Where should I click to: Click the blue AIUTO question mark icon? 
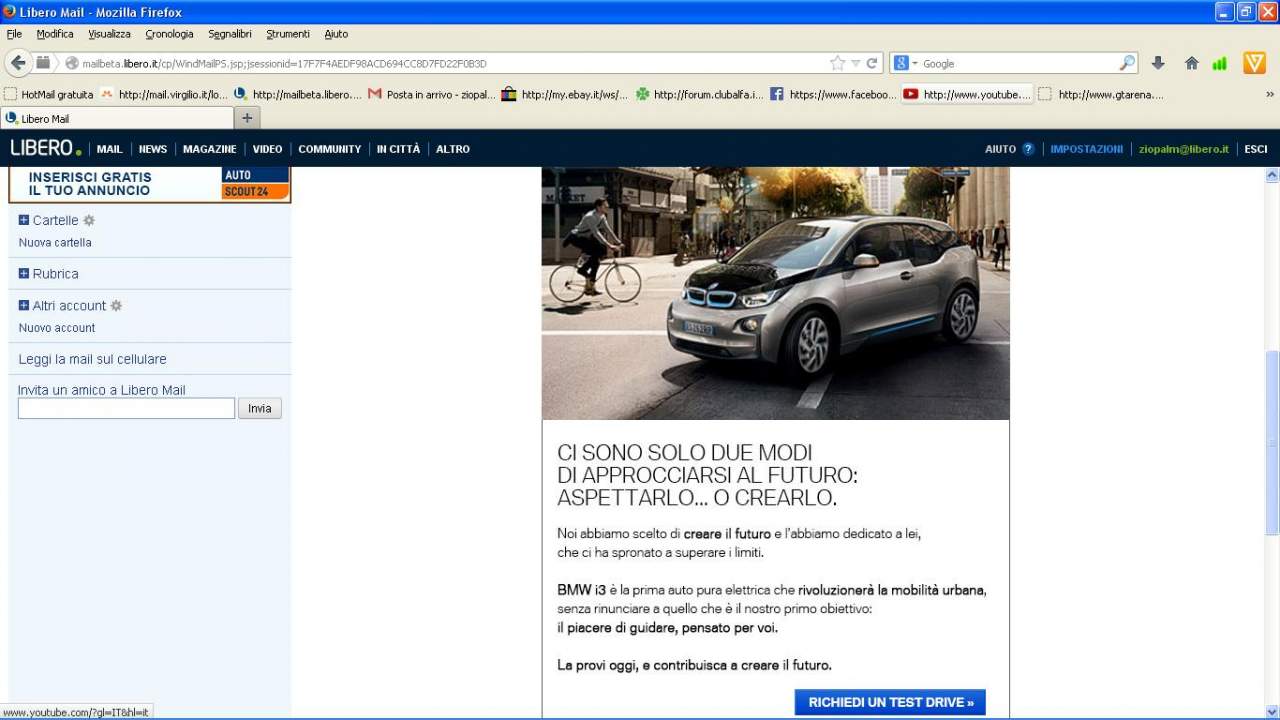(x=1028, y=149)
